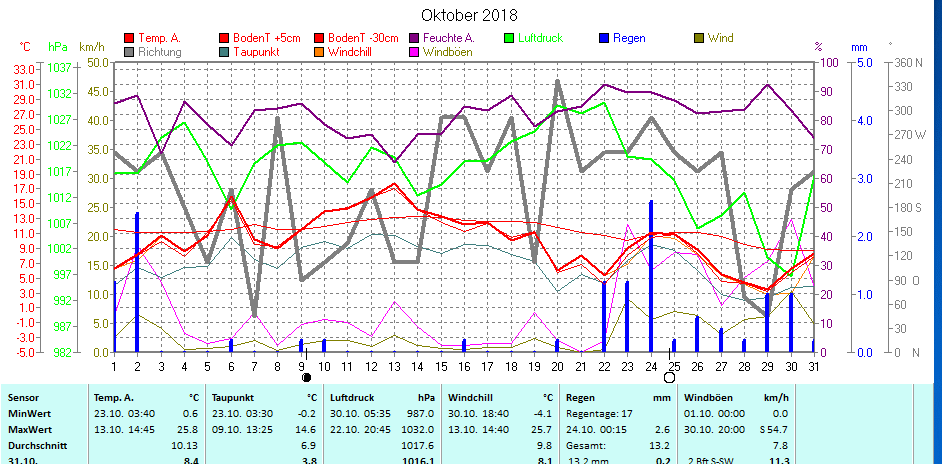Screen dimensions: 942x464
Task: Click the new moon symbol below day 9
Action: (306, 377)
